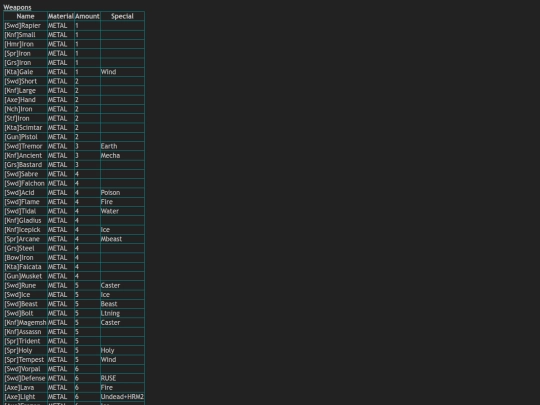Select the [Swd]Vorpal name cell

pos(25,370)
